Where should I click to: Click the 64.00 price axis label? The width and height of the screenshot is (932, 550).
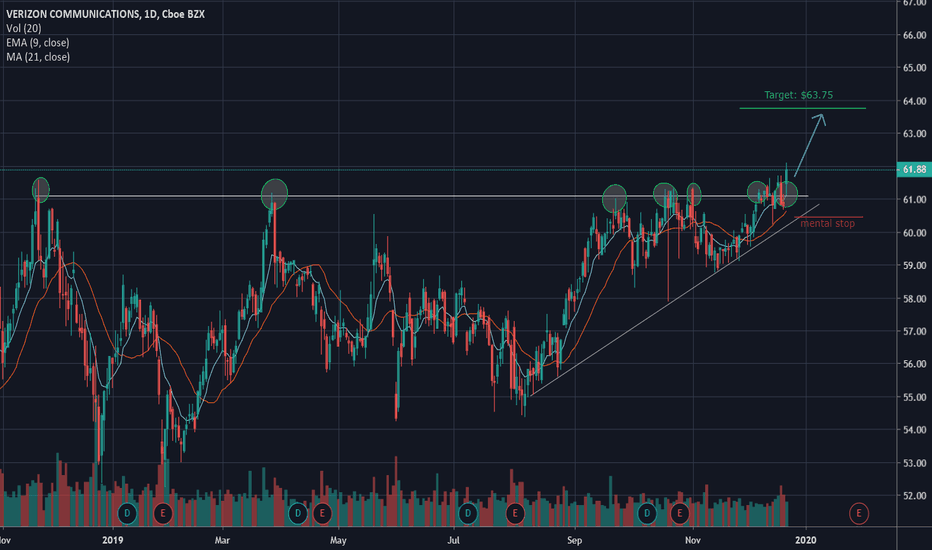(x=914, y=101)
